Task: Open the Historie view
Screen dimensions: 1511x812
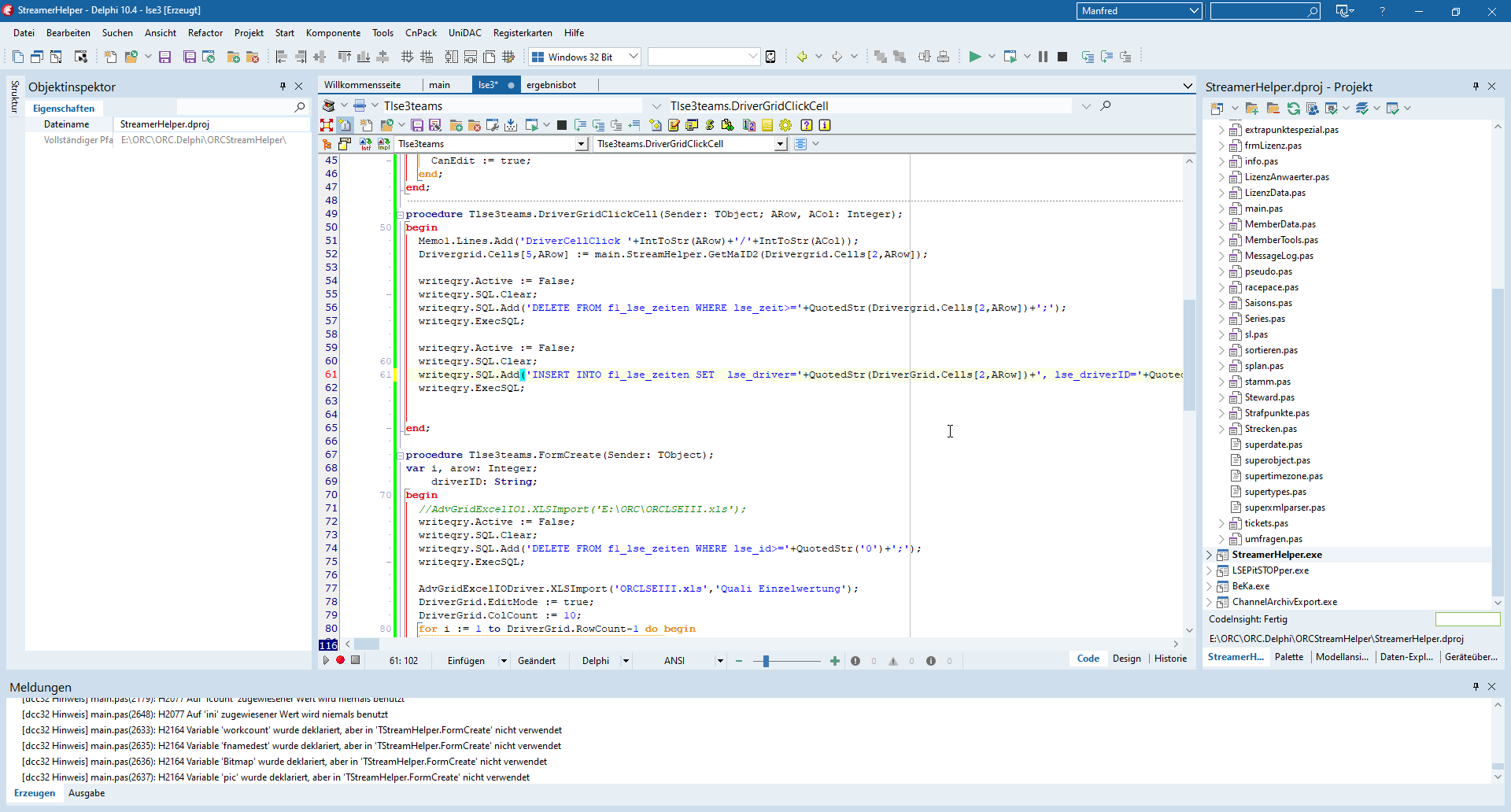Action: coord(1170,659)
